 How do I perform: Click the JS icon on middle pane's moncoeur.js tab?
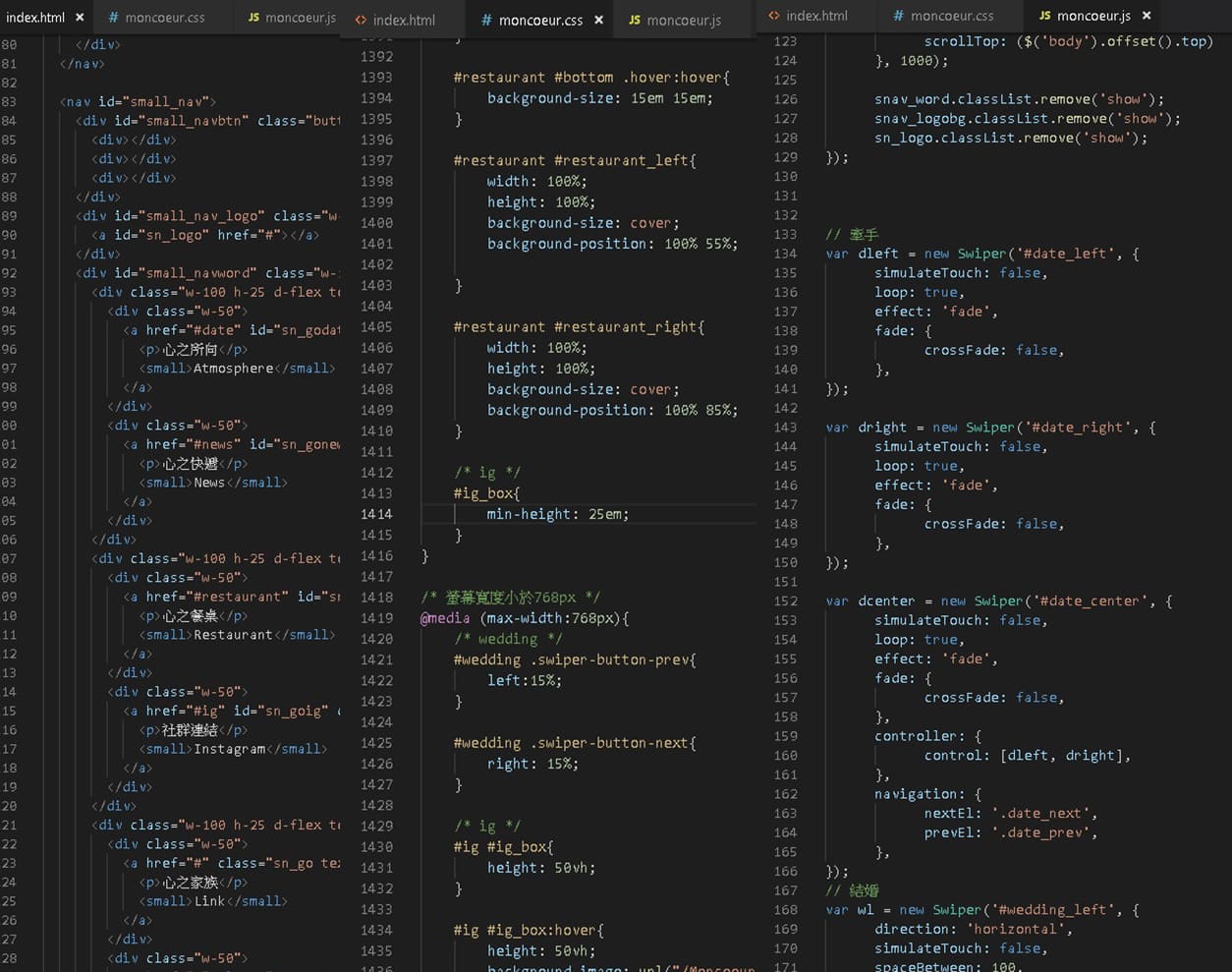pos(635,20)
